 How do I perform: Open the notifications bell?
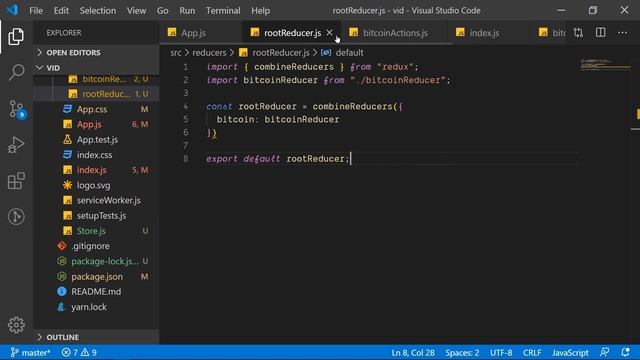(625, 352)
